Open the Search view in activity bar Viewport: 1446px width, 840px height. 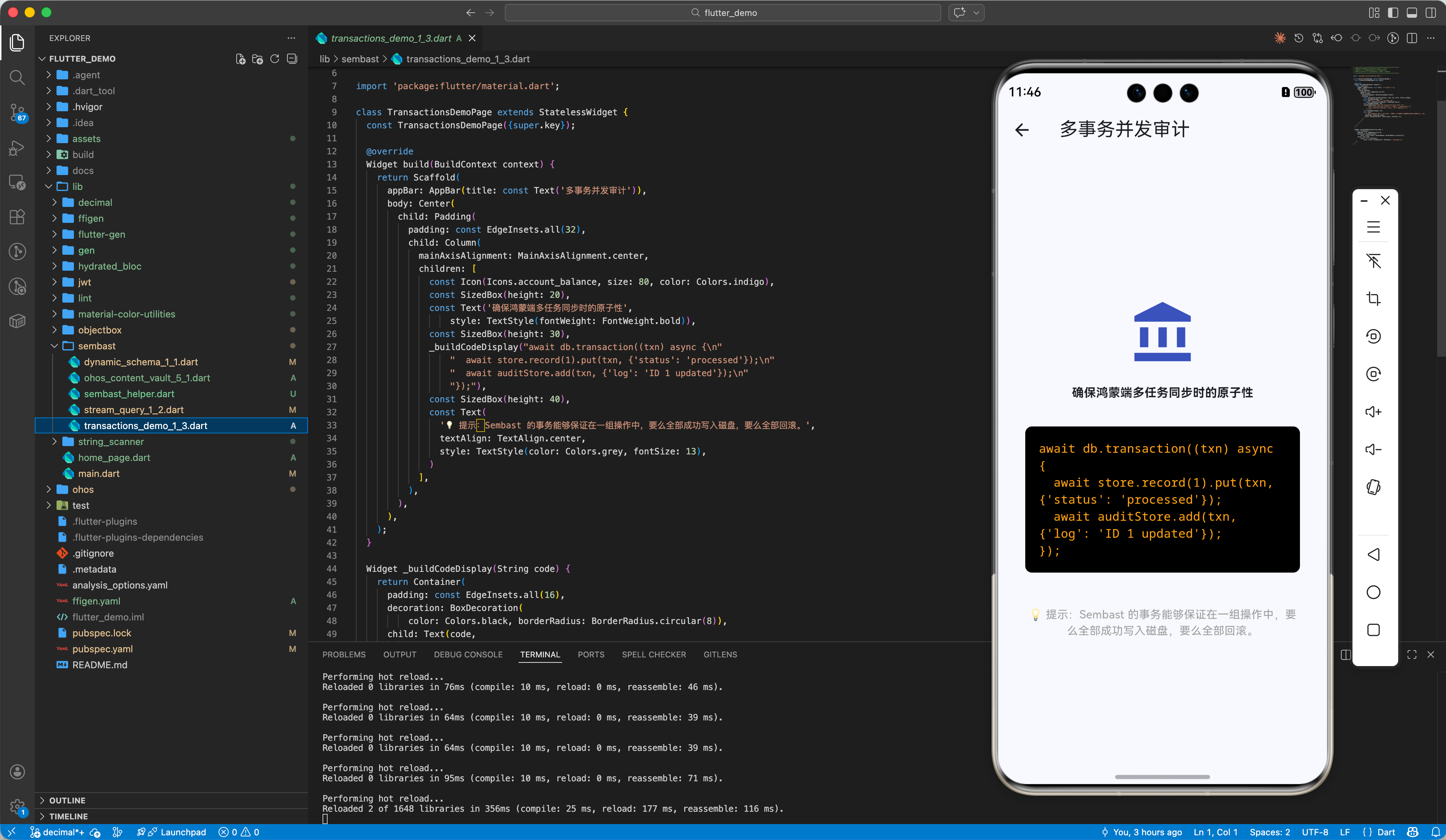click(x=17, y=77)
